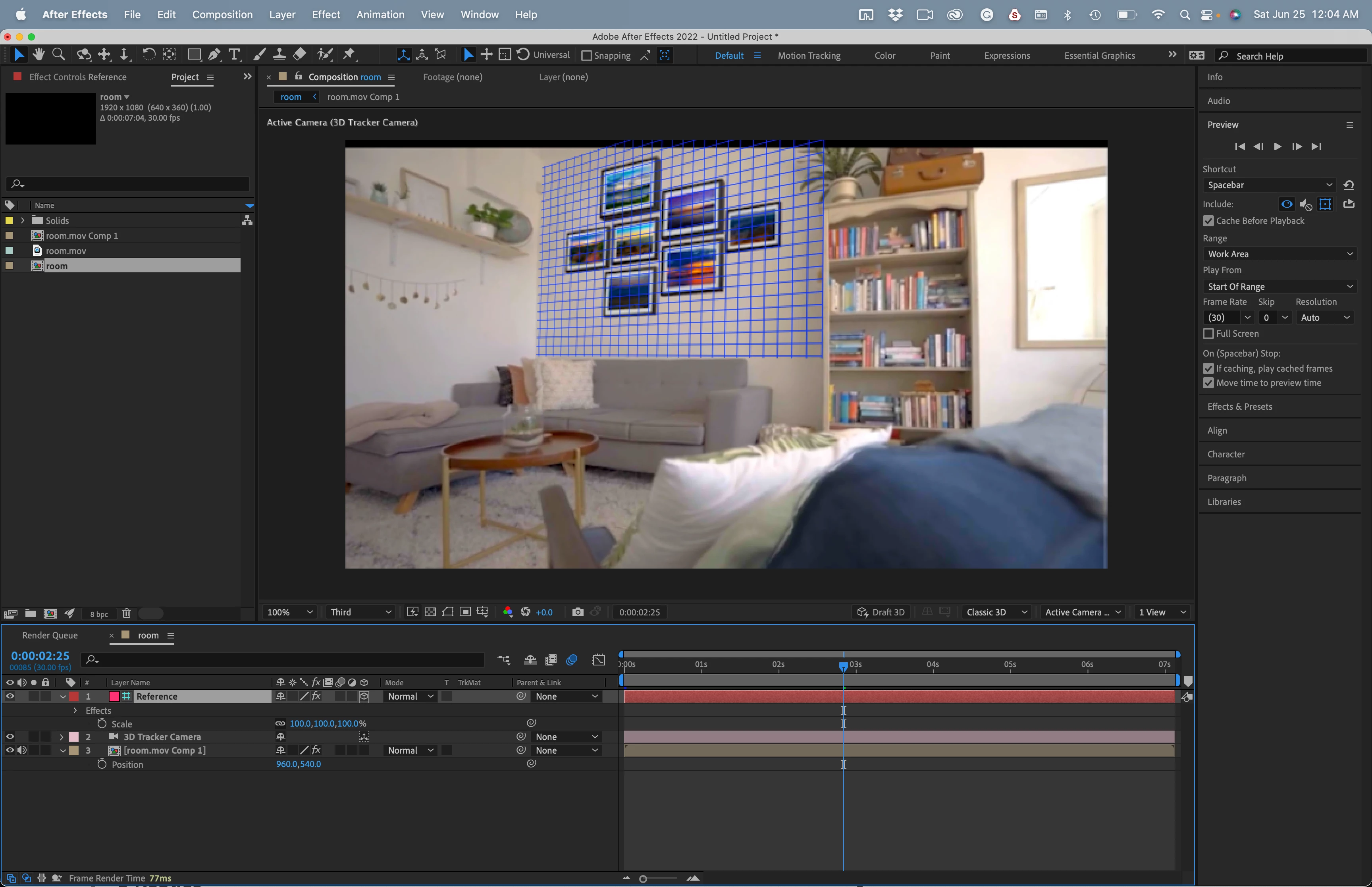
Task: Select the Zoom magnifier tool
Action: tap(58, 55)
